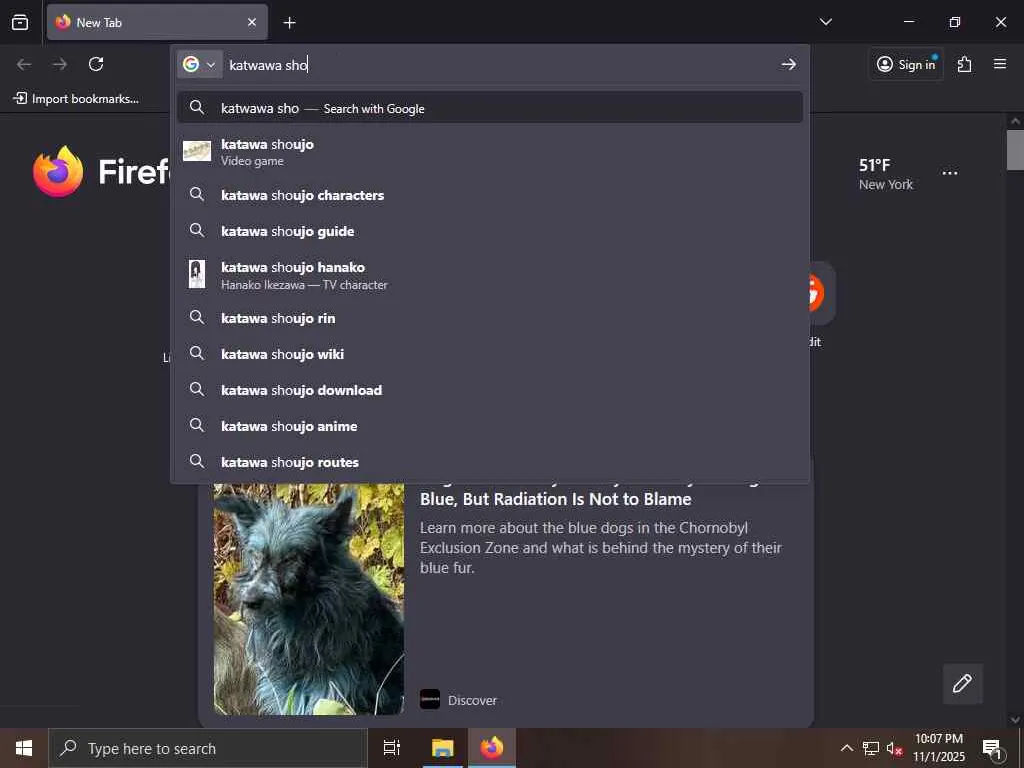Choose suggestion katawa shoujo routes

click(490, 462)
